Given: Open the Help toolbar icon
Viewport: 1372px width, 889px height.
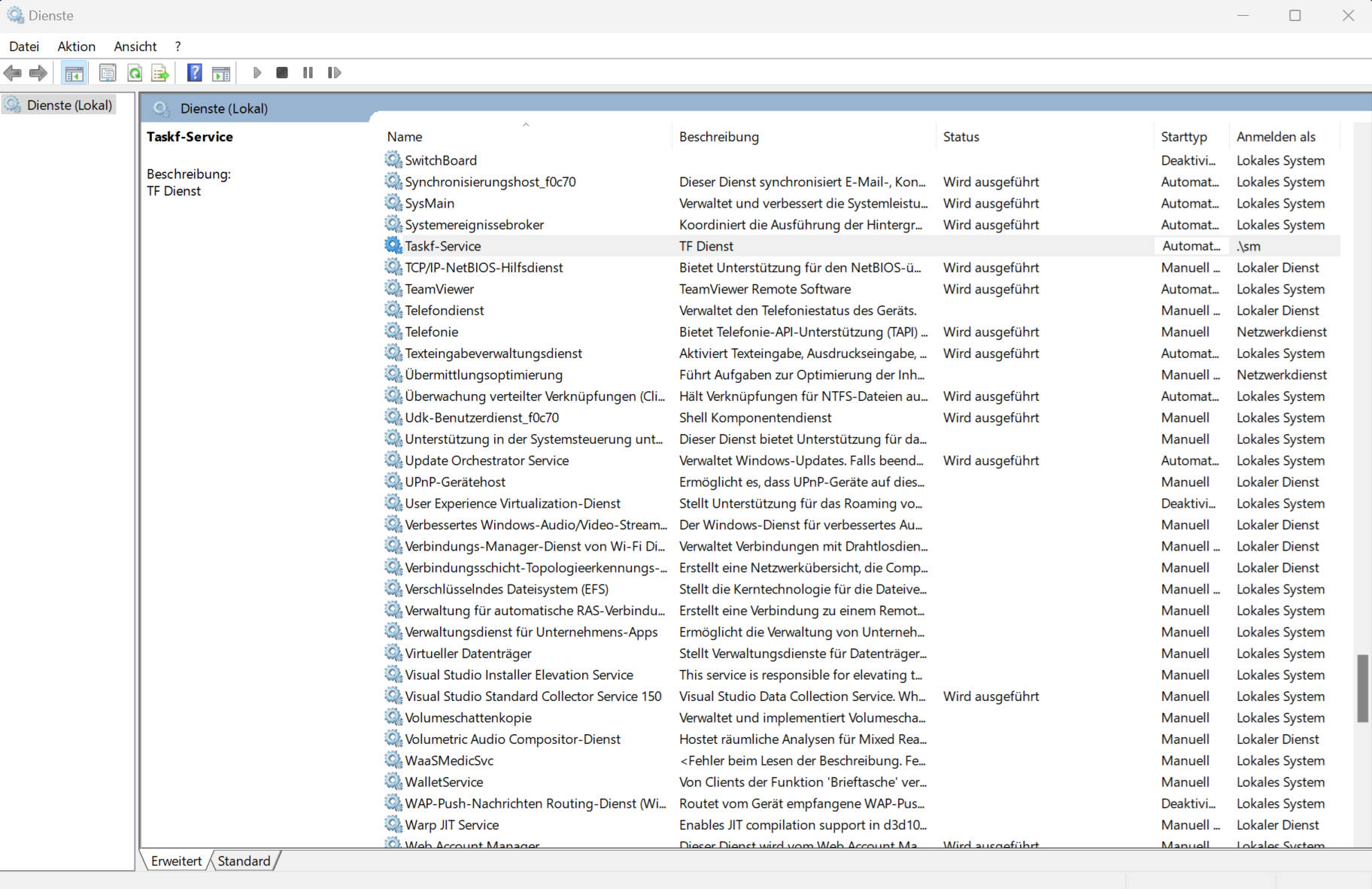Looking at the screenshot, I should point(195,73).
